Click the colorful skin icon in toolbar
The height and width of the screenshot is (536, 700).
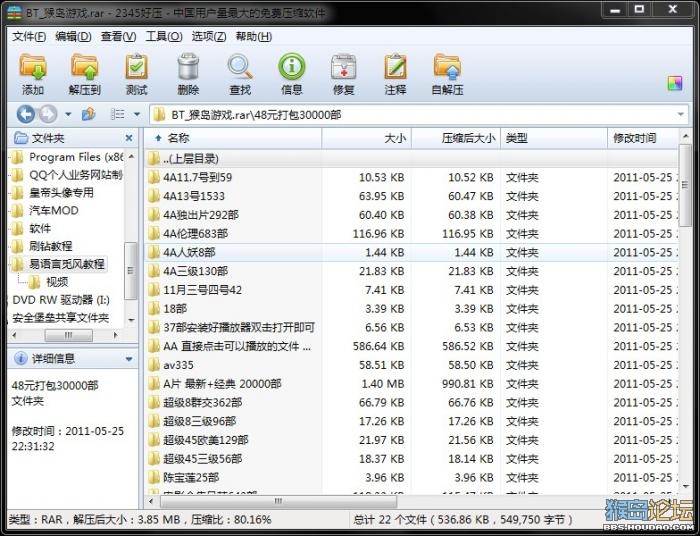coord(675,83)
